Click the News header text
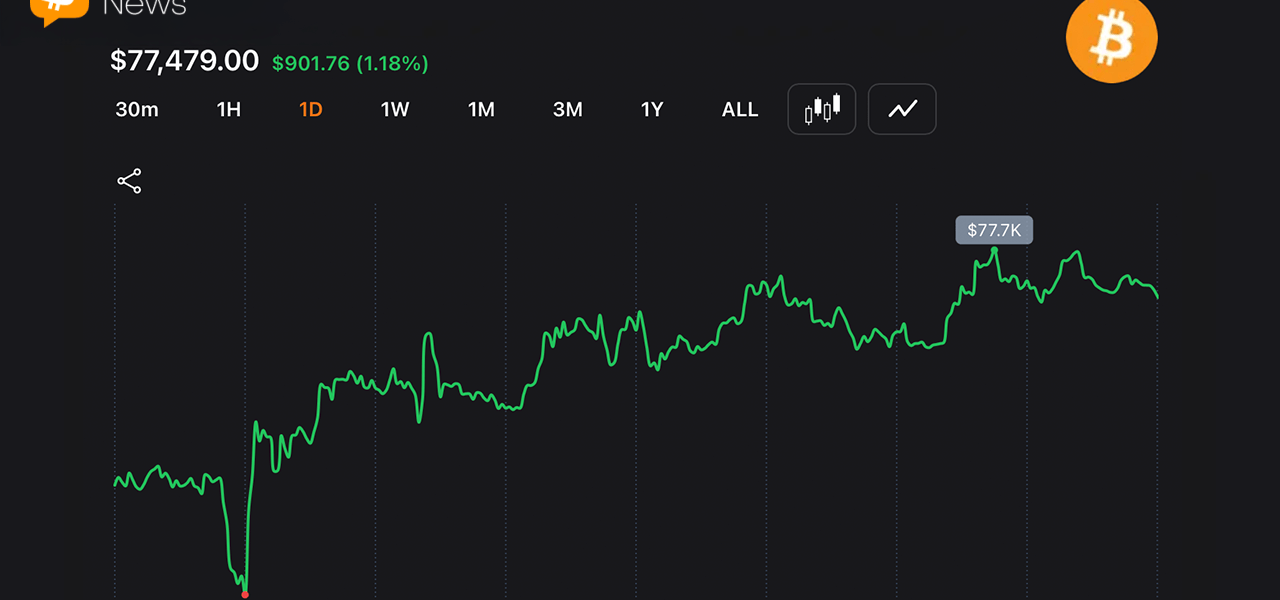This screenshot has width=1280, height=600. [145, 8]
